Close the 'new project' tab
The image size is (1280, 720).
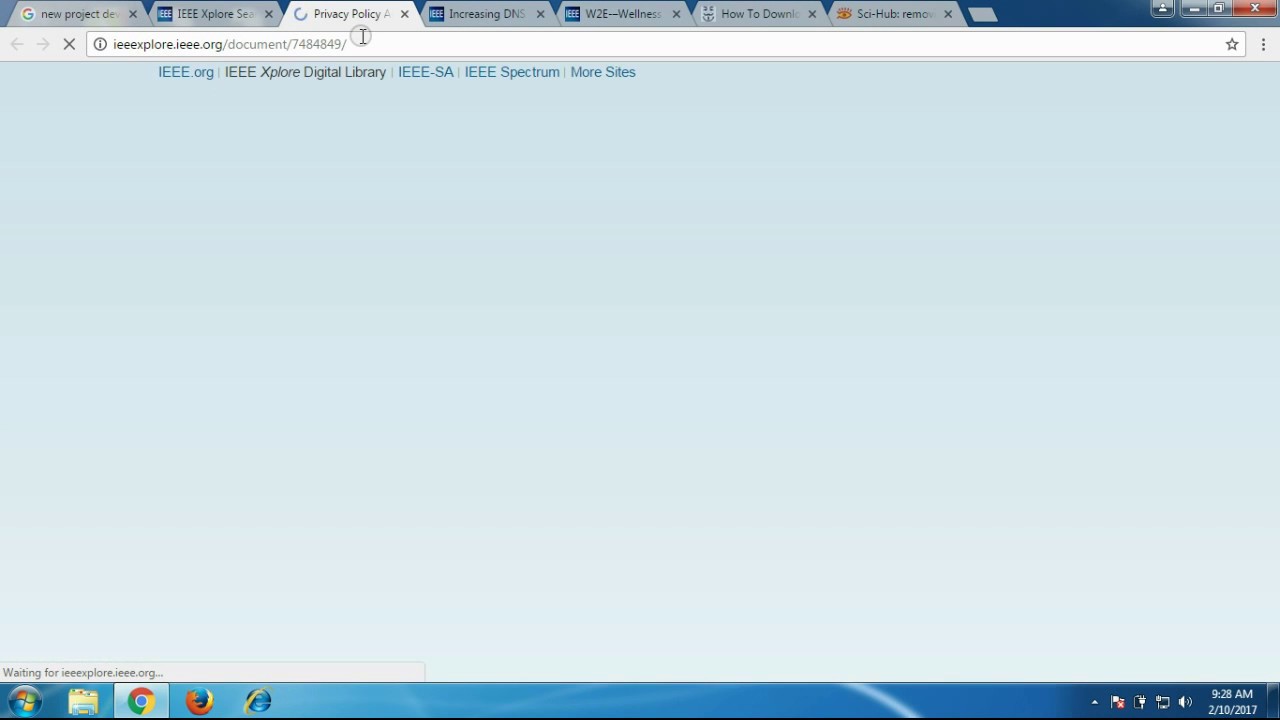(133, 14)
